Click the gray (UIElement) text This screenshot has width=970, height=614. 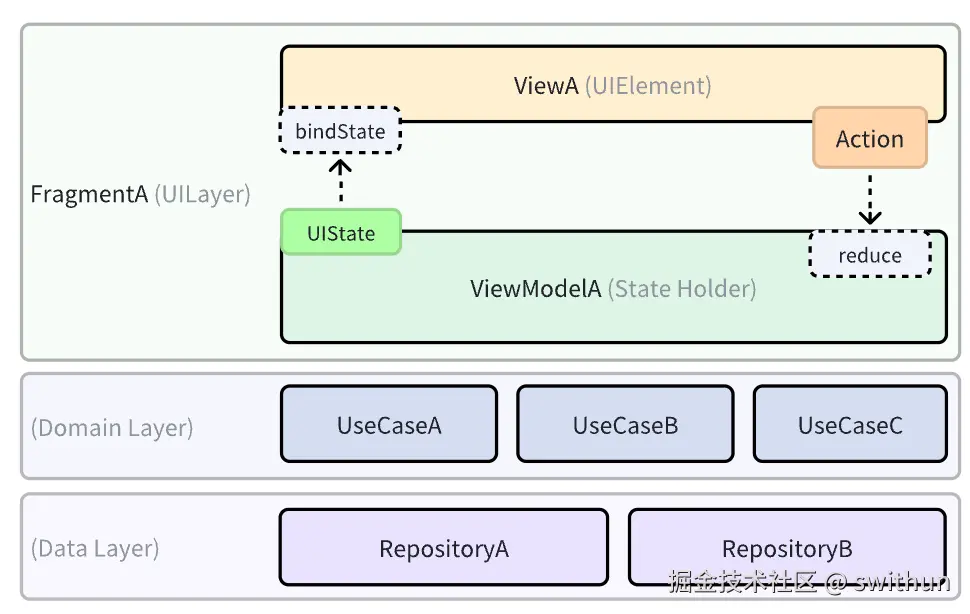pos(648,85)
